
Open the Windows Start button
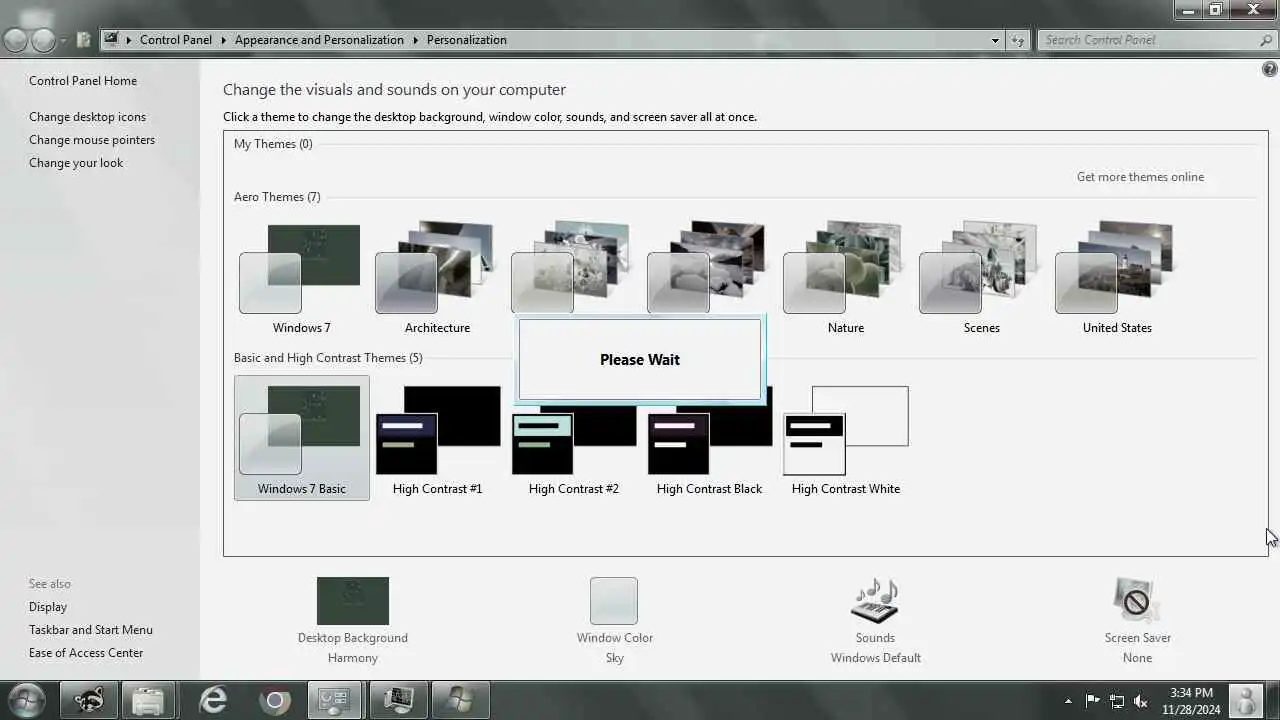[26, 700]
